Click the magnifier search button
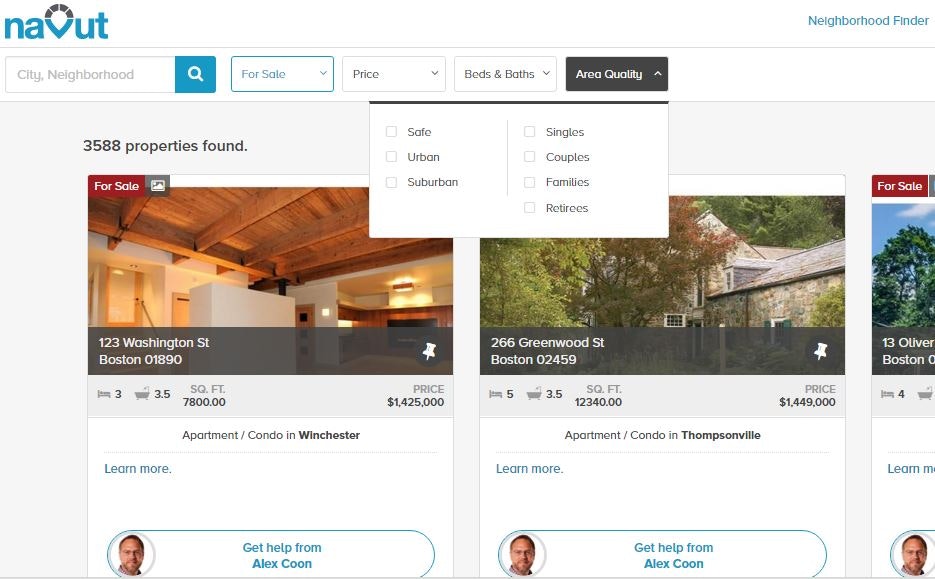The height and width of the screenshot is (579, 935). click(x=195, y=75)
